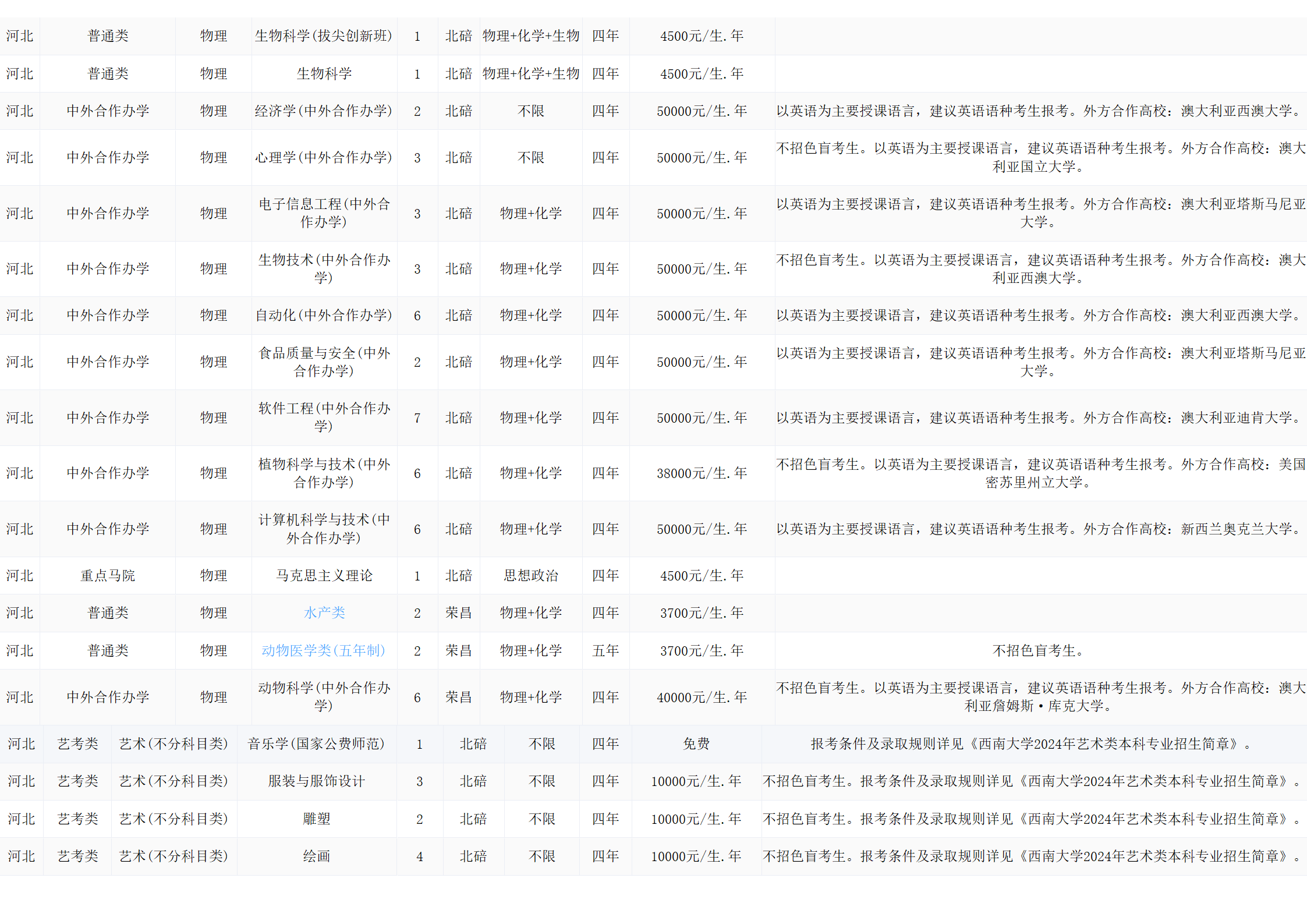Click the 新西兰奥克兰大学 remark cell
Viewport: 1307px width, 924px height.
[1040, 529]
